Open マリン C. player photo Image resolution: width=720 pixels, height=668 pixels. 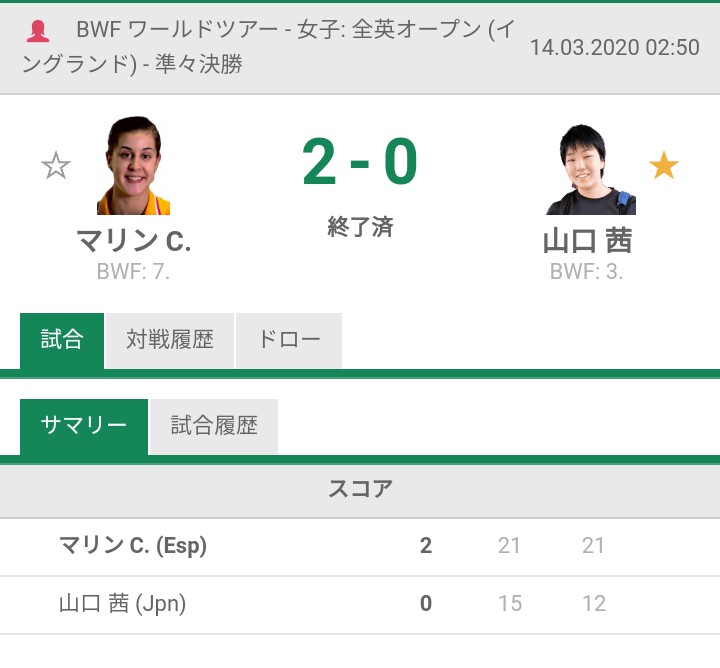133,166
